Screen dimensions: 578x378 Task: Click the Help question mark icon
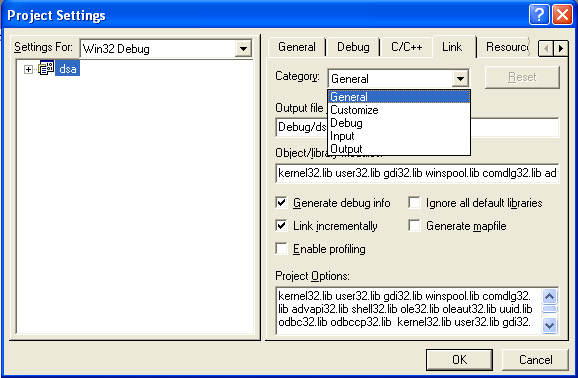[539, 15]
